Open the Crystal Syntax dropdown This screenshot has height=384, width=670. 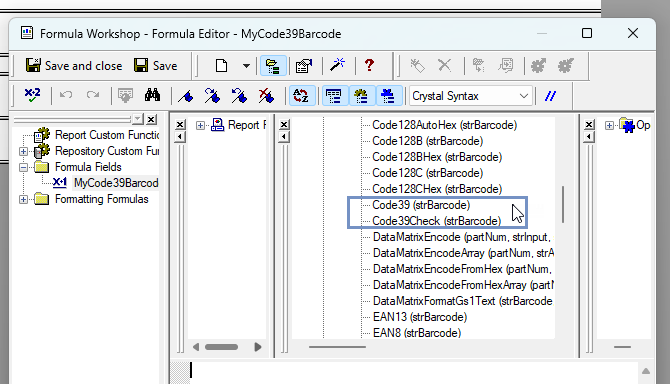pos(470,96)
